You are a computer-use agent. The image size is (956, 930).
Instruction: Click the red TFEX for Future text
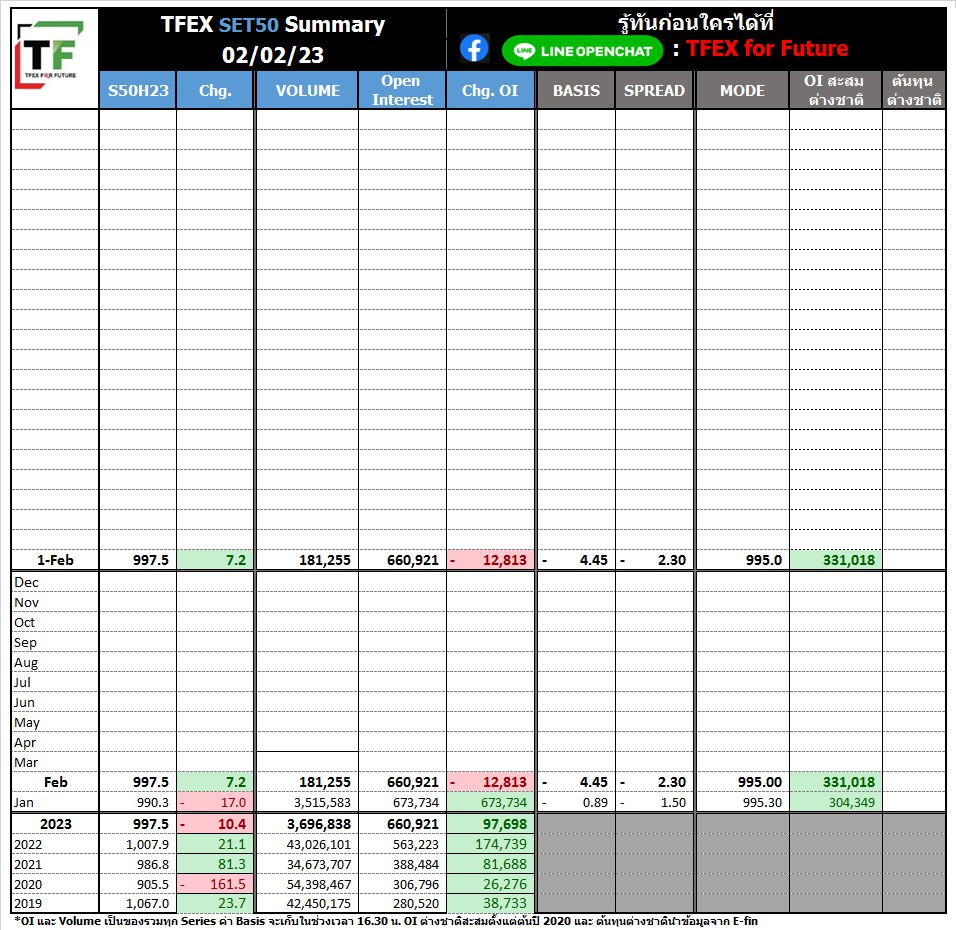tap(767, 48)
